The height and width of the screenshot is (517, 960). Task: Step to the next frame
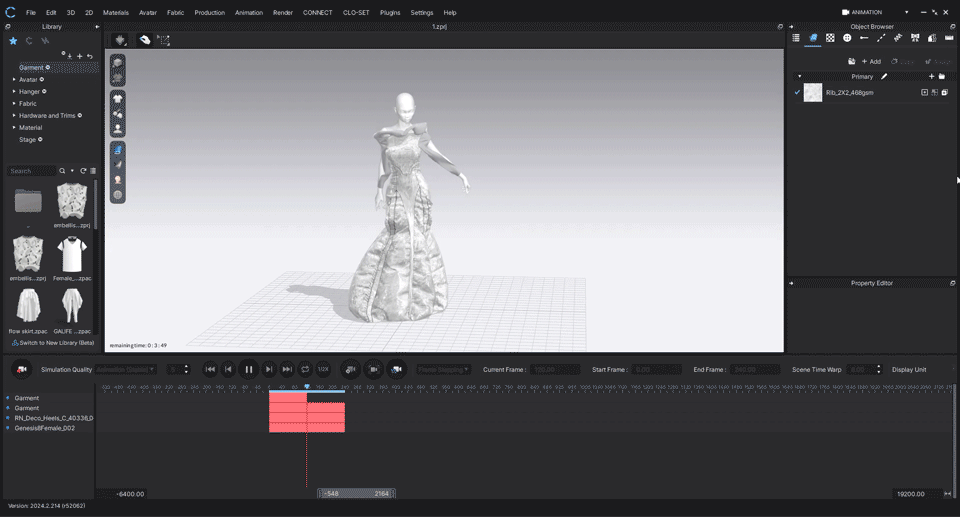[x=268, y=369]
